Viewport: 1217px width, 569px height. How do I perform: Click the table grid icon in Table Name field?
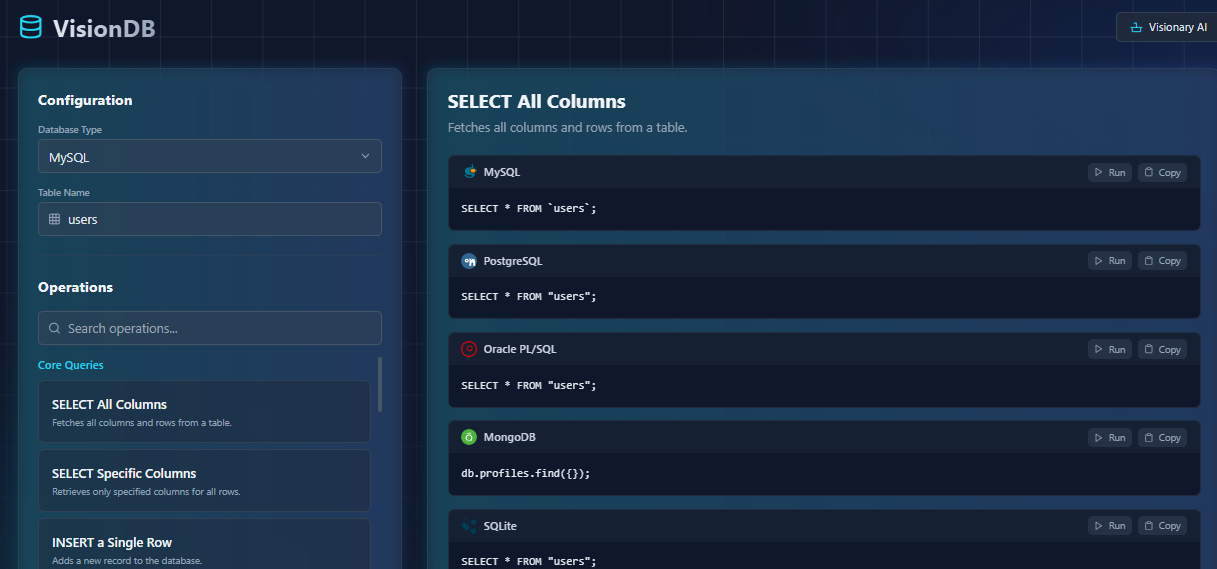[55, 219]
